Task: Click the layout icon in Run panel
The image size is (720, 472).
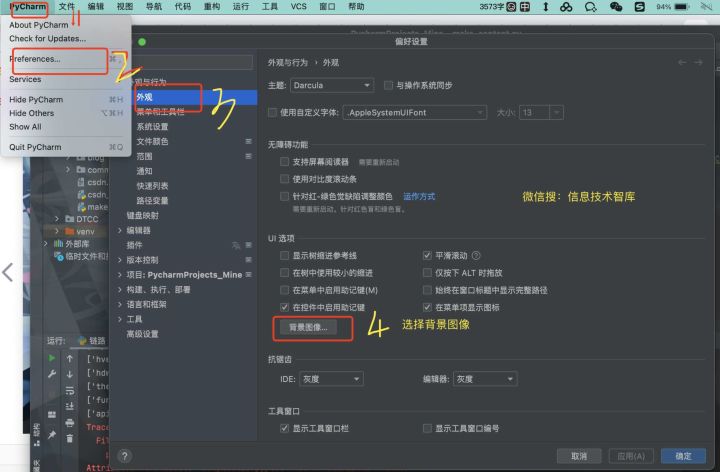Action: tap(52, 415)
